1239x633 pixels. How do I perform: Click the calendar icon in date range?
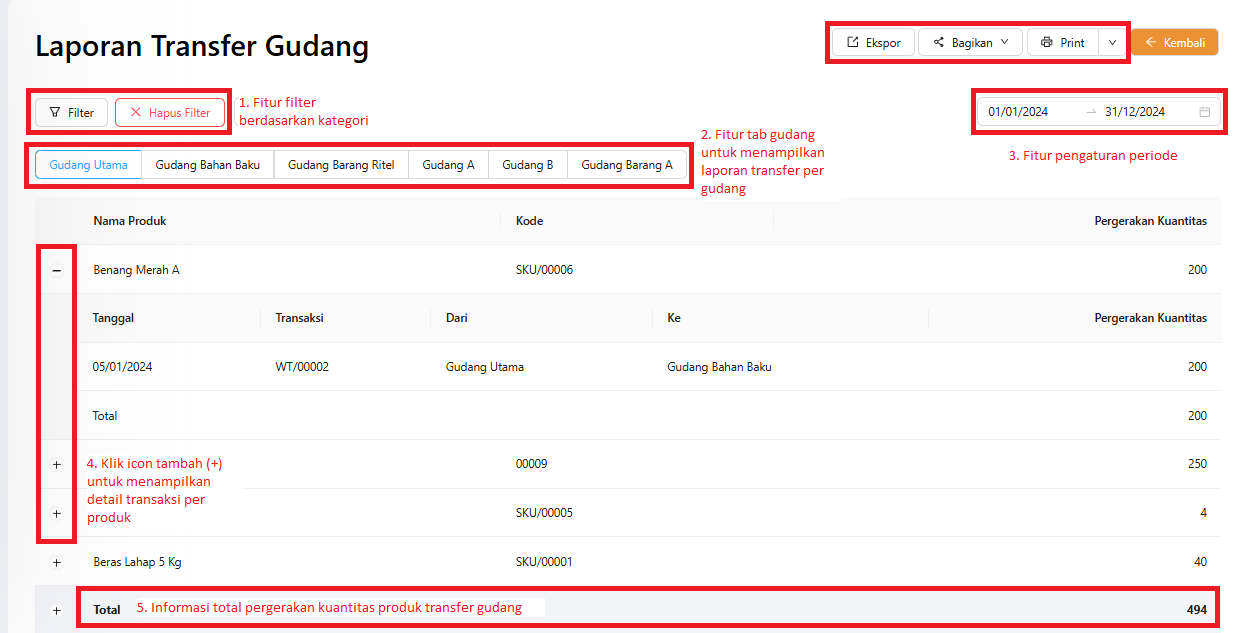click(1205, 112)
